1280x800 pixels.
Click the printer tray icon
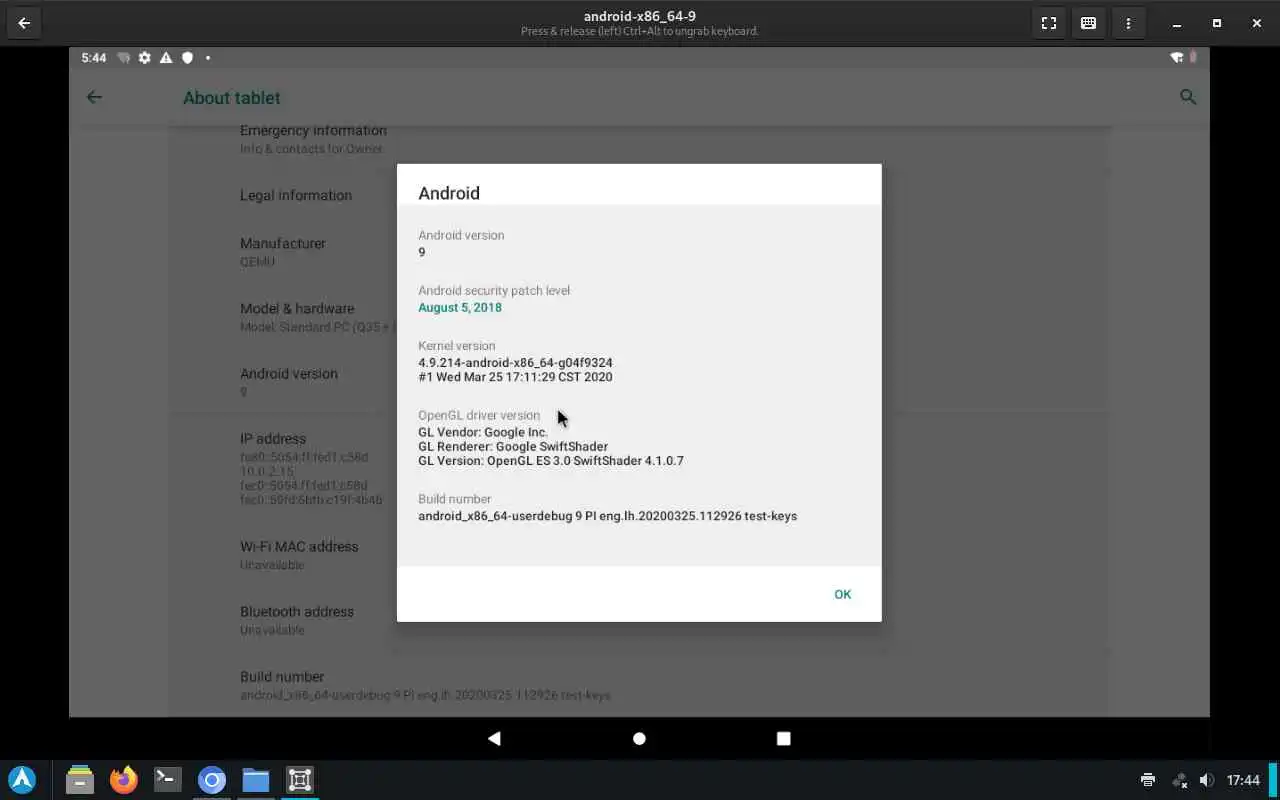(1148, 780)
